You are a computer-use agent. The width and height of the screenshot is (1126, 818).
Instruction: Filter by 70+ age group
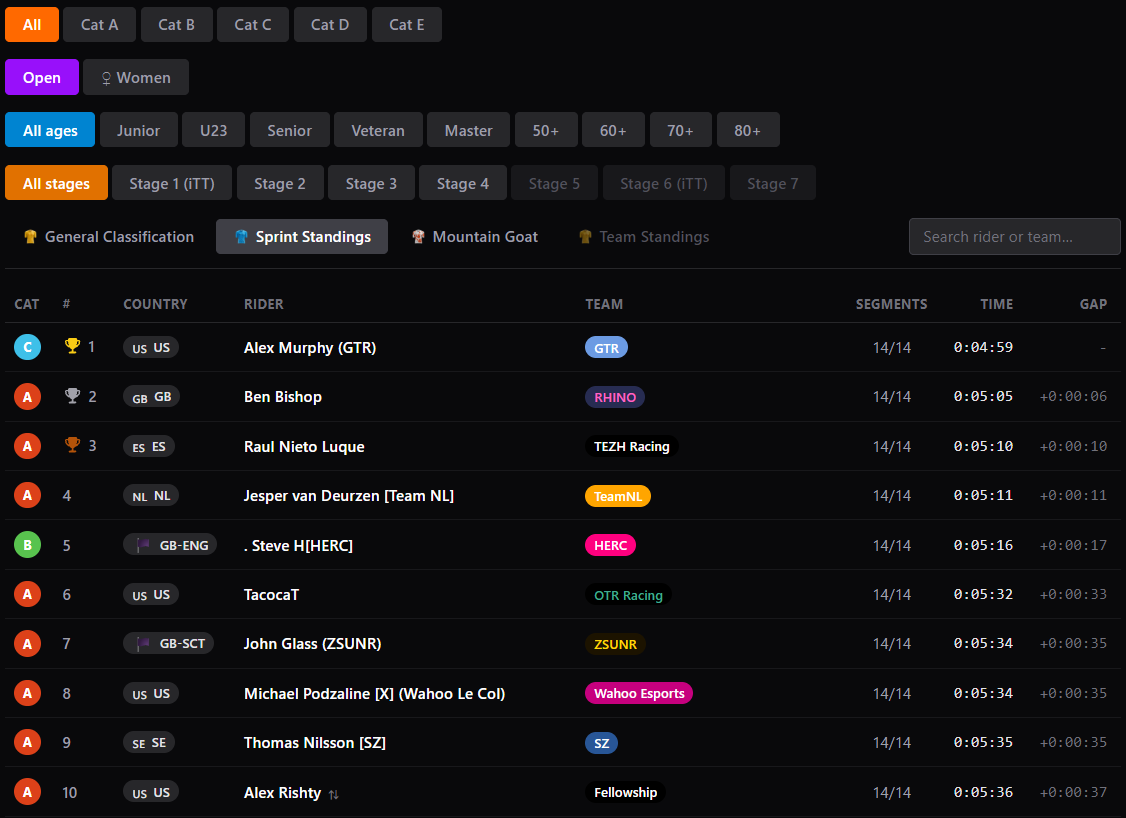click(680, 130)
